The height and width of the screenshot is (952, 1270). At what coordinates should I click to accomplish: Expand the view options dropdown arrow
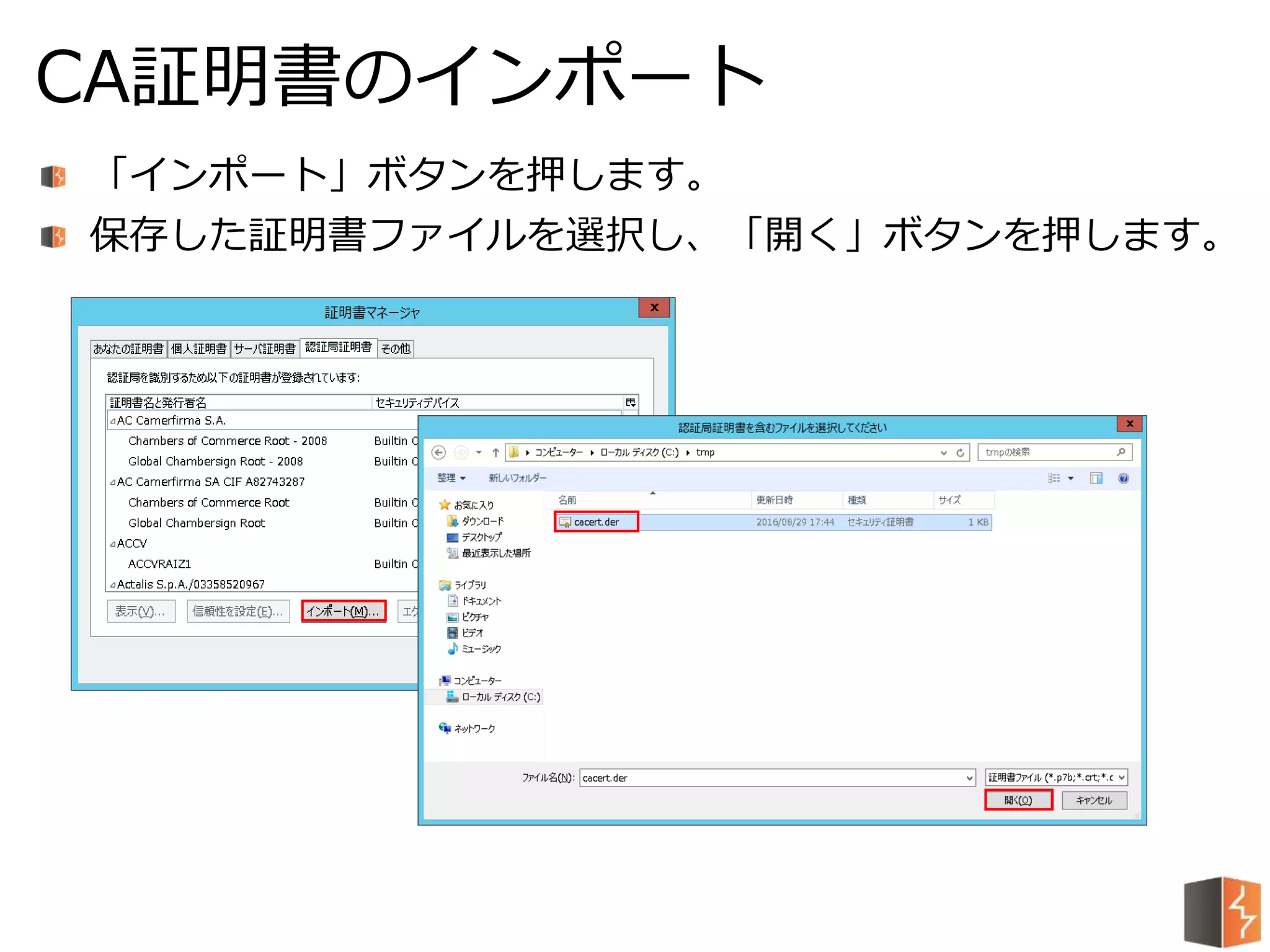pyautogui.click(x=1070, y=478)
